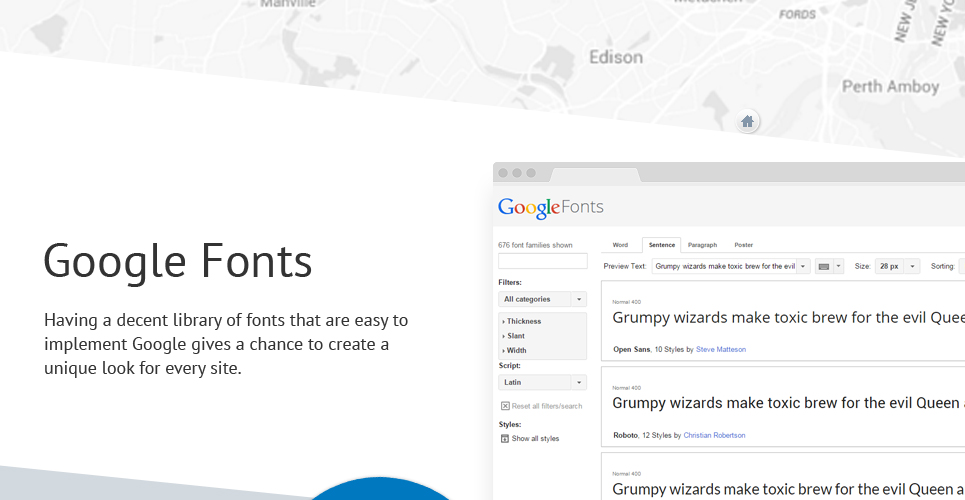Screen dimensions: 965x500
Task: Click the Roboto font name
Action: [625, 435]
